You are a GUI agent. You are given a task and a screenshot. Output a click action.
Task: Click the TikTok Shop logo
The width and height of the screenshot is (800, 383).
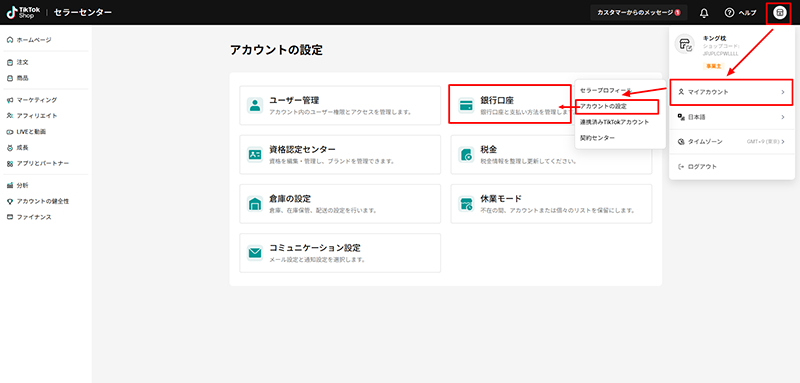(23, 12)
